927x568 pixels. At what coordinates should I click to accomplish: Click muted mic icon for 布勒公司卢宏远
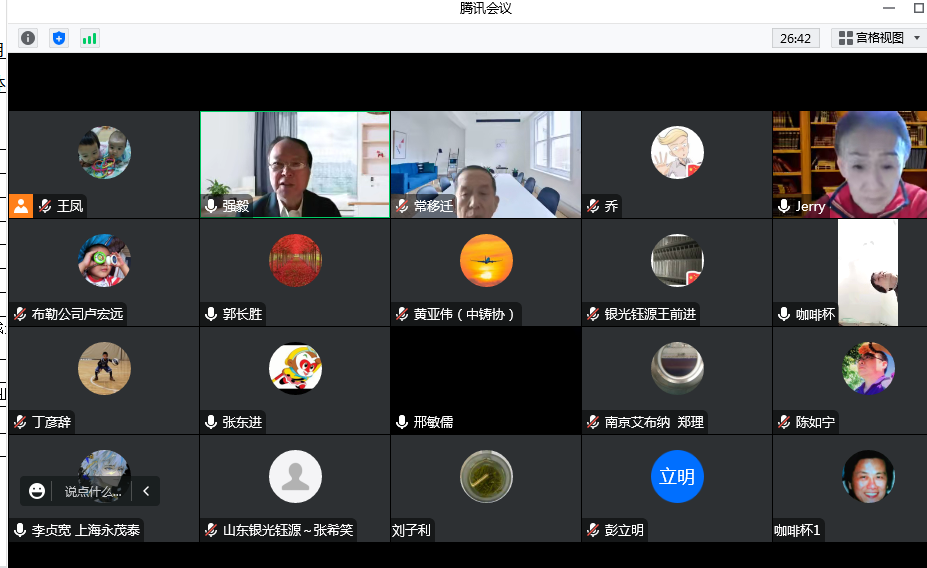(20, 314)
